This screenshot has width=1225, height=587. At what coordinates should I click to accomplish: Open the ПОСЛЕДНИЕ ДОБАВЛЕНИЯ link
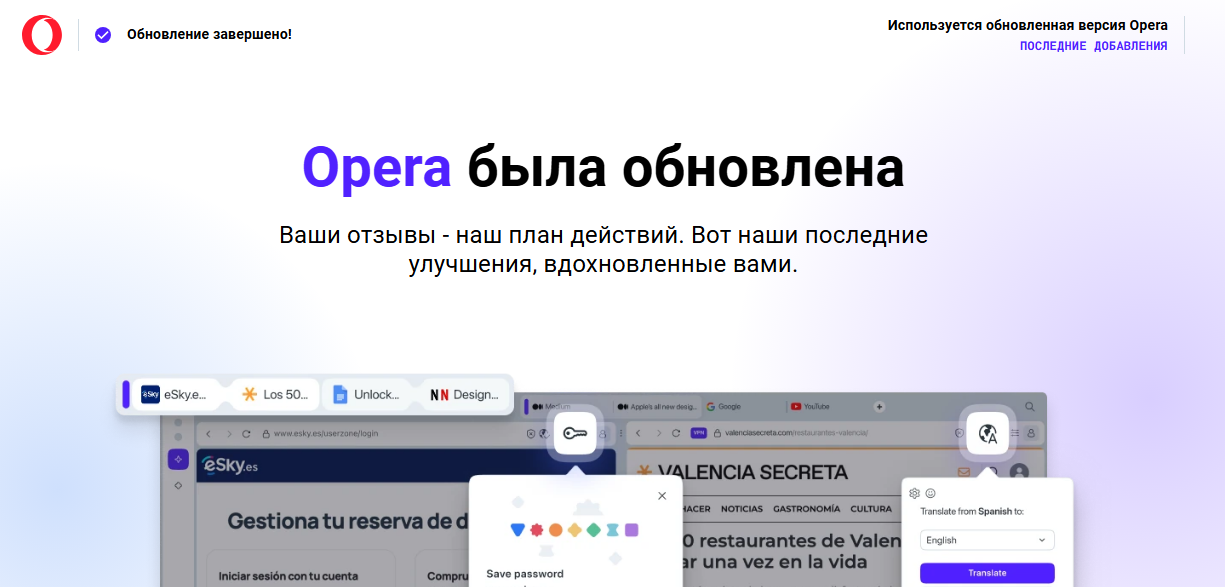click(1093, 46)
